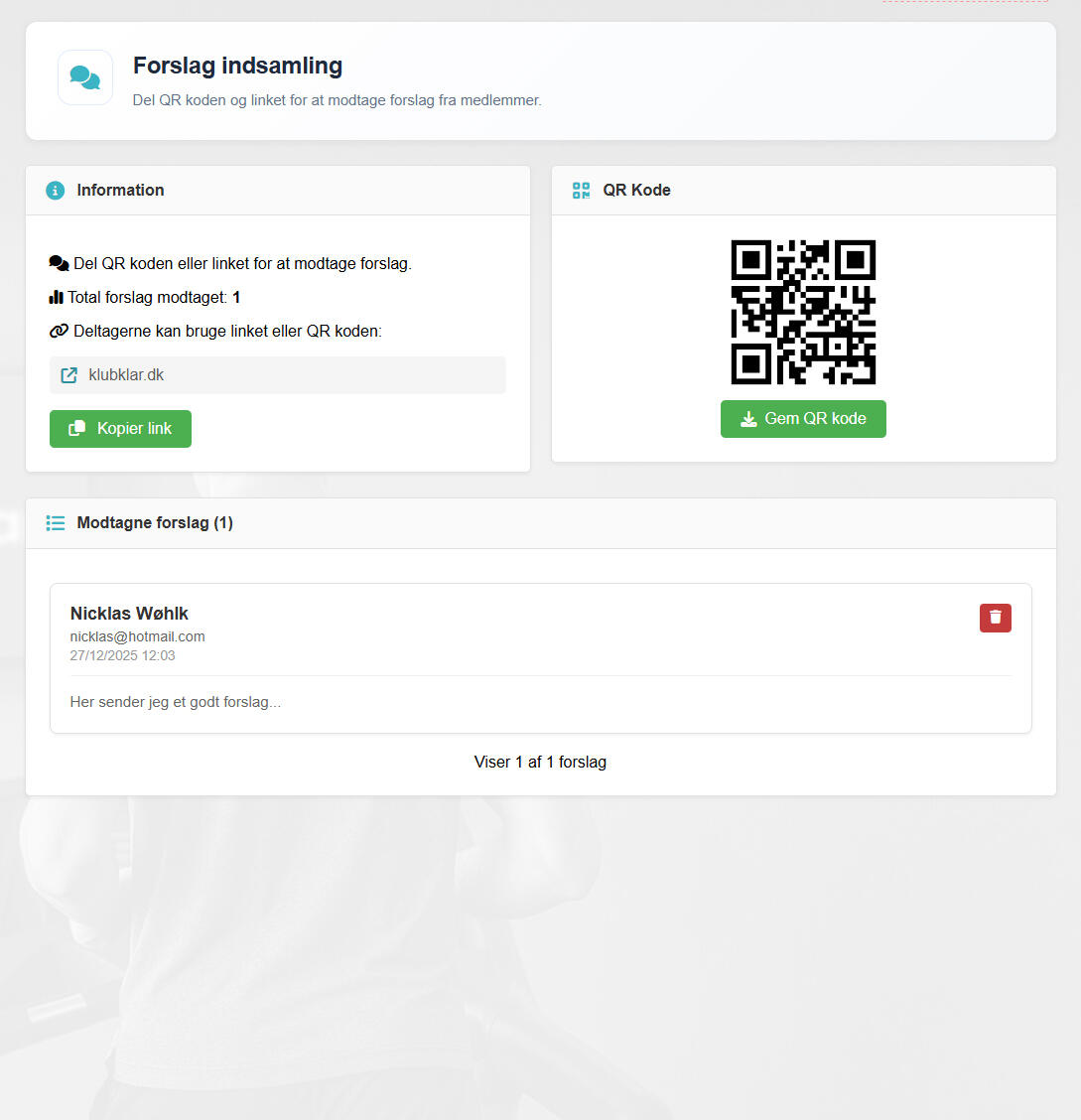Click the chain link icon beside Deltagerne text
Screen dimensions: 1081x1120
tap(59, 331)
